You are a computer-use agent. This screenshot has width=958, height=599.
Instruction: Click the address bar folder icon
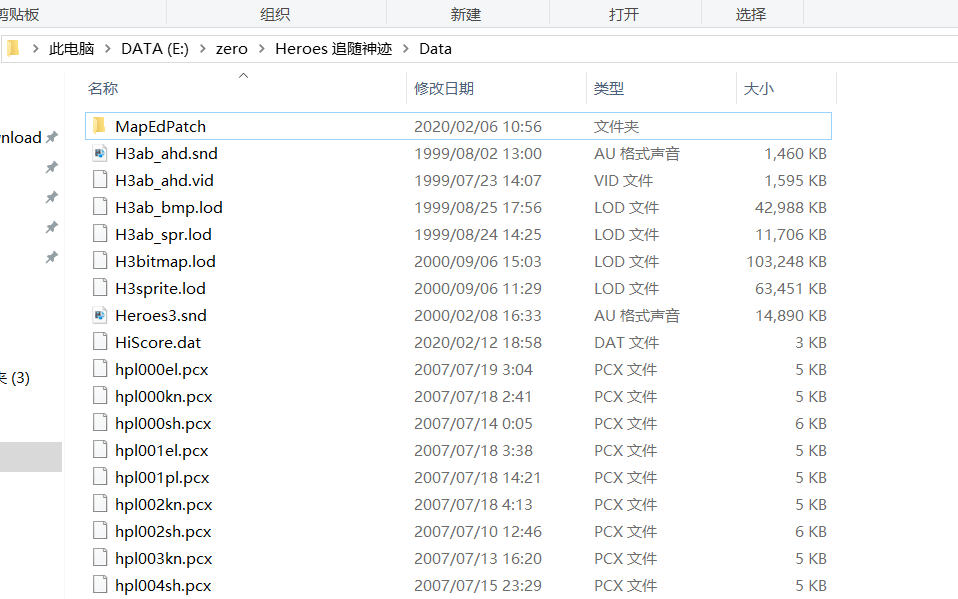(x=13, y=48)
